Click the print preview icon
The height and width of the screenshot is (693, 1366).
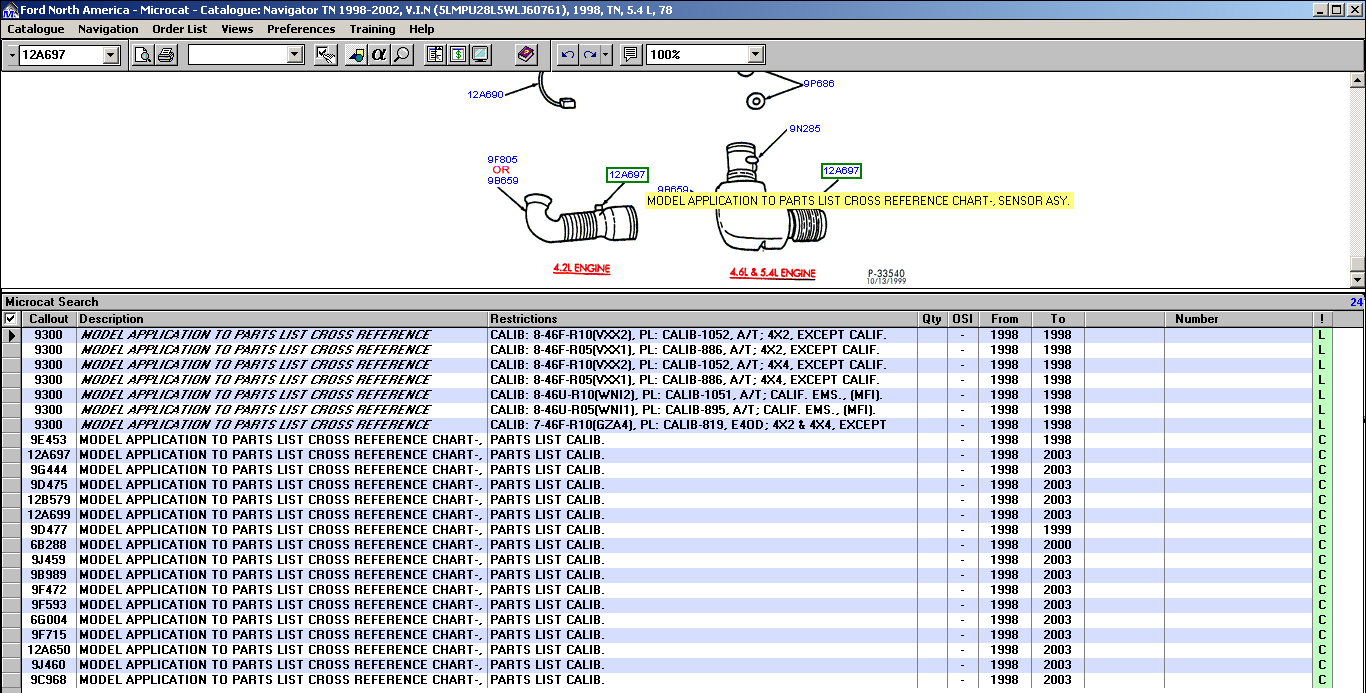pos(143,55)
